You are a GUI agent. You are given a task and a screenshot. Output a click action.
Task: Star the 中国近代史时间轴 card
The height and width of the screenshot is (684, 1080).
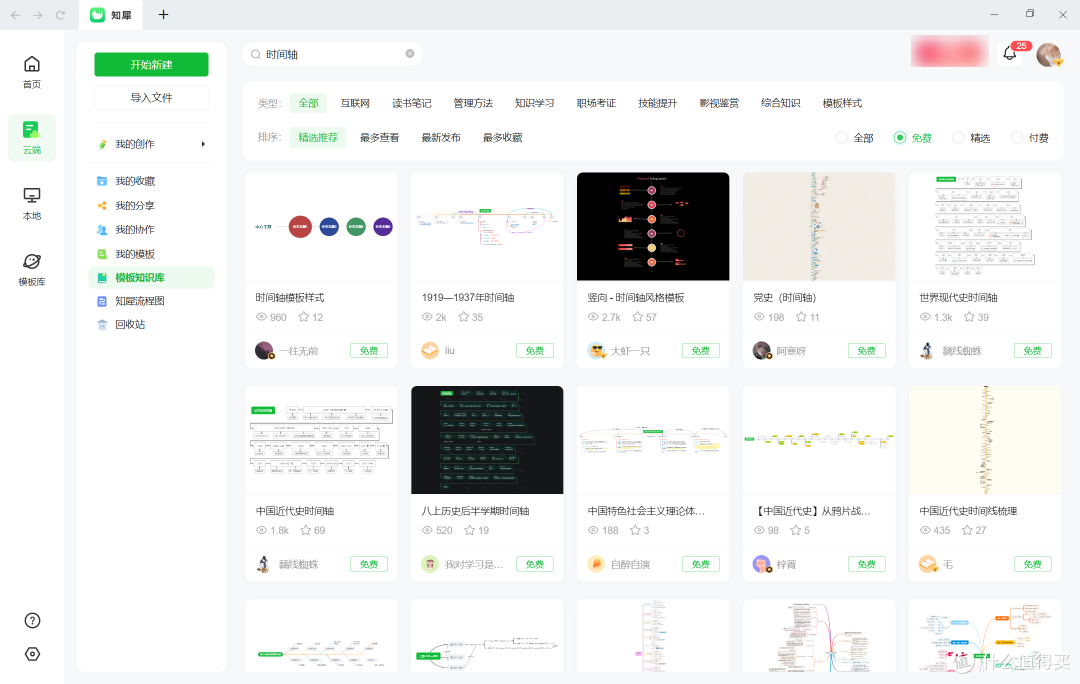coord(306,530)
